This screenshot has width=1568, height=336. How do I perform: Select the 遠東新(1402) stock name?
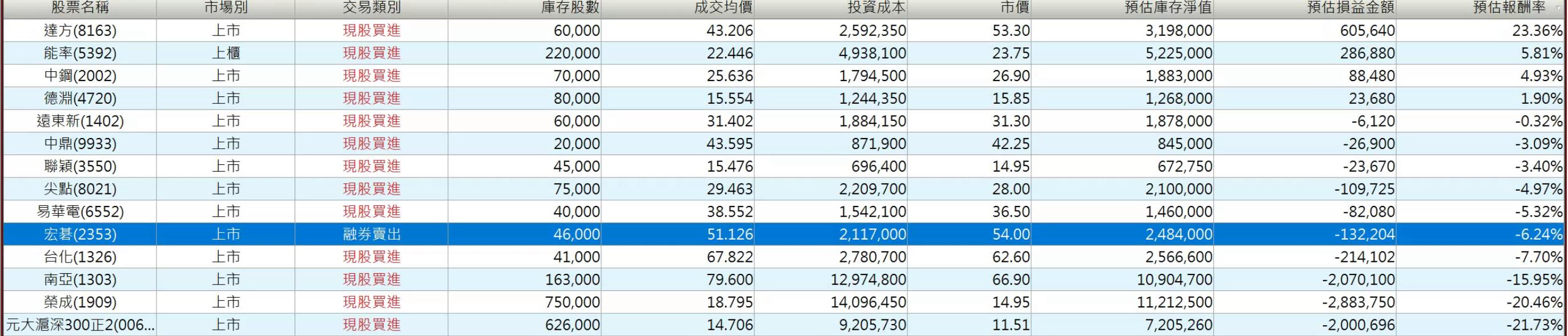tap(81, 121)
